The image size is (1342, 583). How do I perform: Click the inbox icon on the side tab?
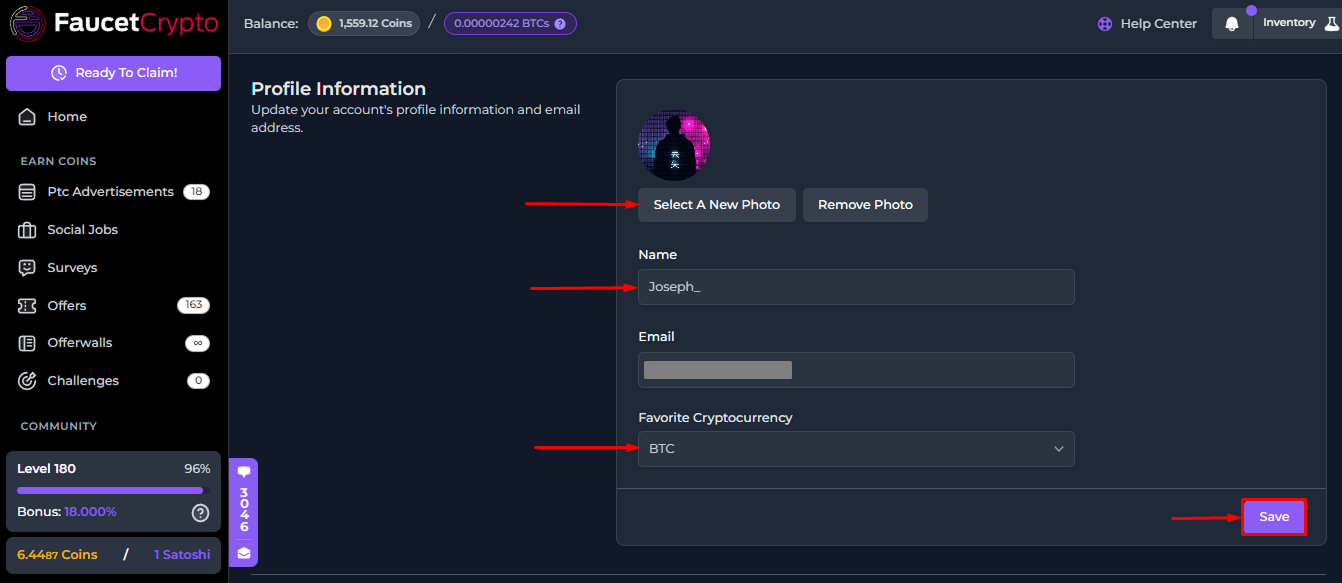pos(244,552)
